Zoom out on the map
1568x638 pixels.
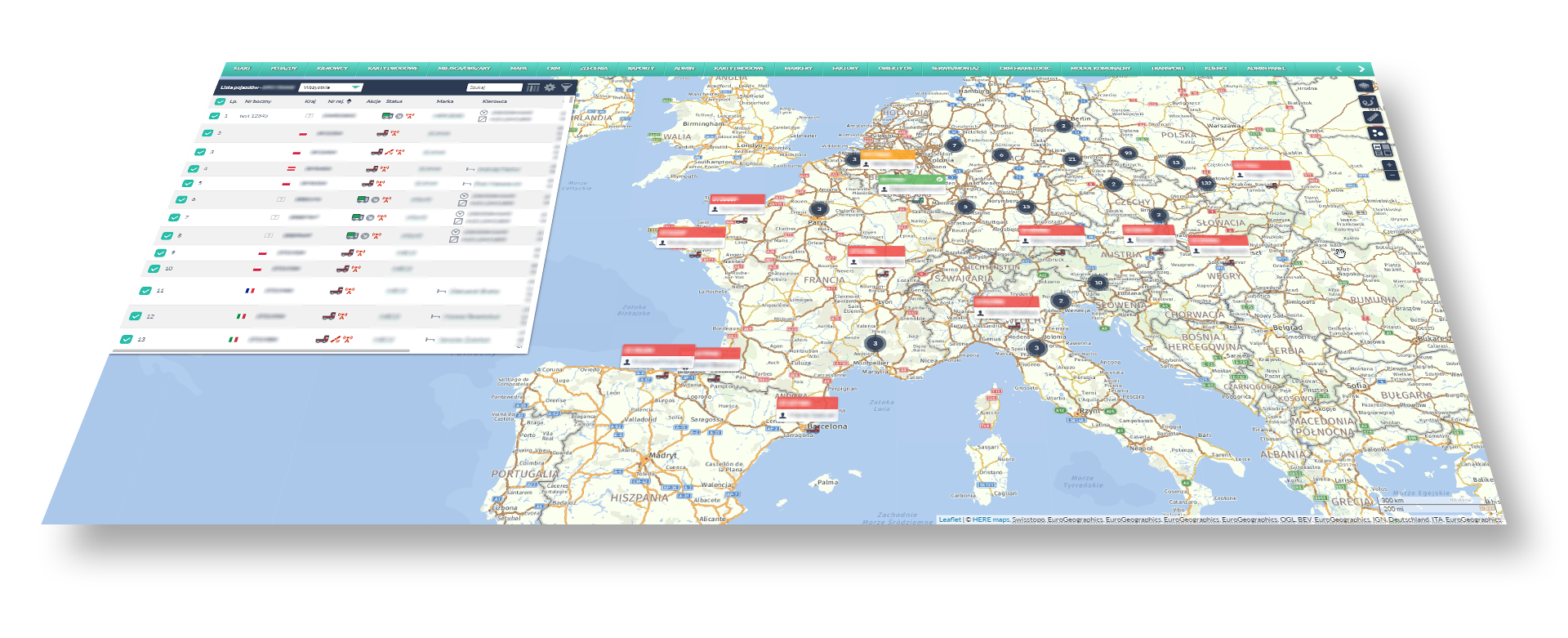[1392, 176]
